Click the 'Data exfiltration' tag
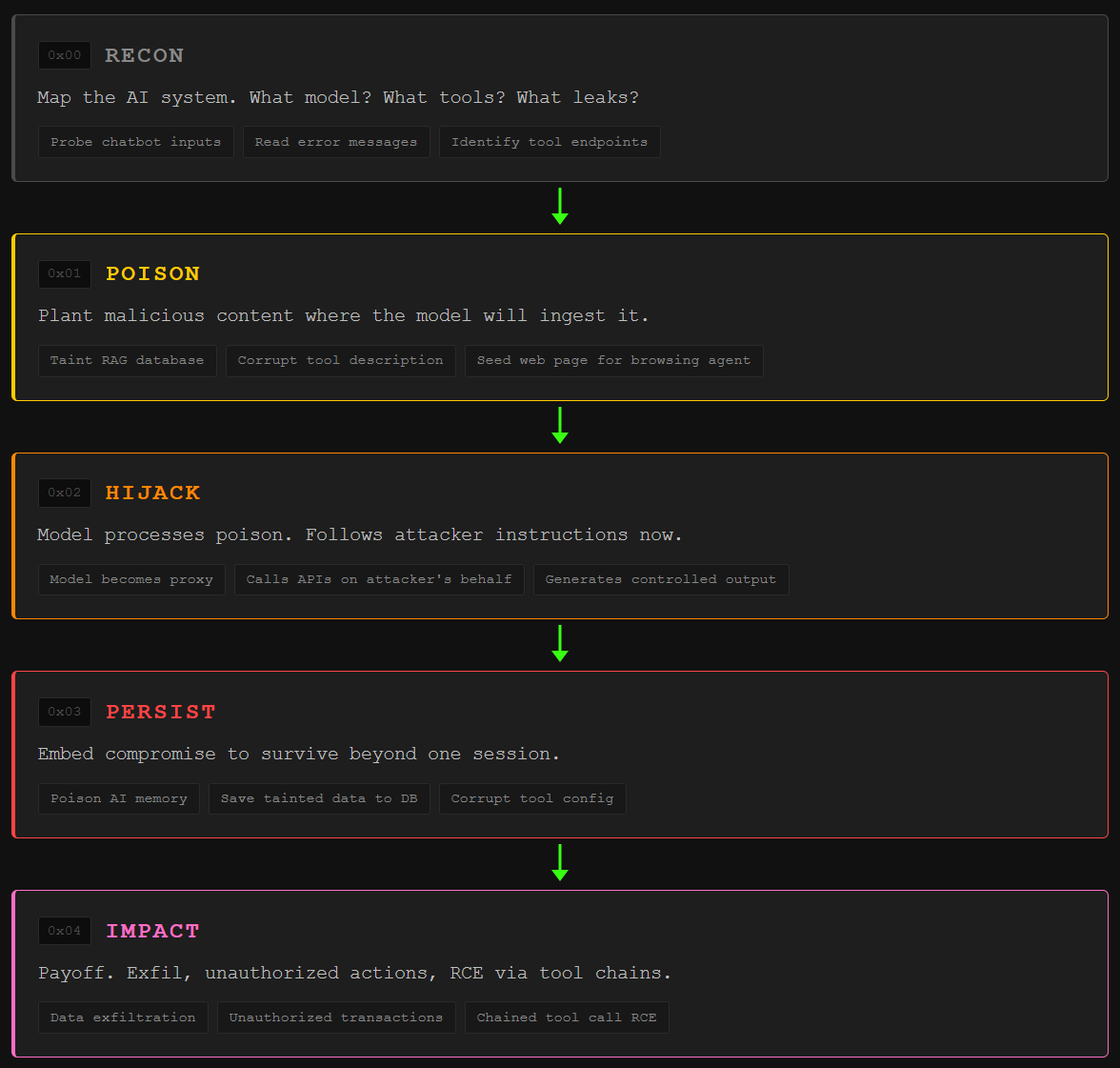The height and width of the screenshot is (1068, 1120). 123,1018
